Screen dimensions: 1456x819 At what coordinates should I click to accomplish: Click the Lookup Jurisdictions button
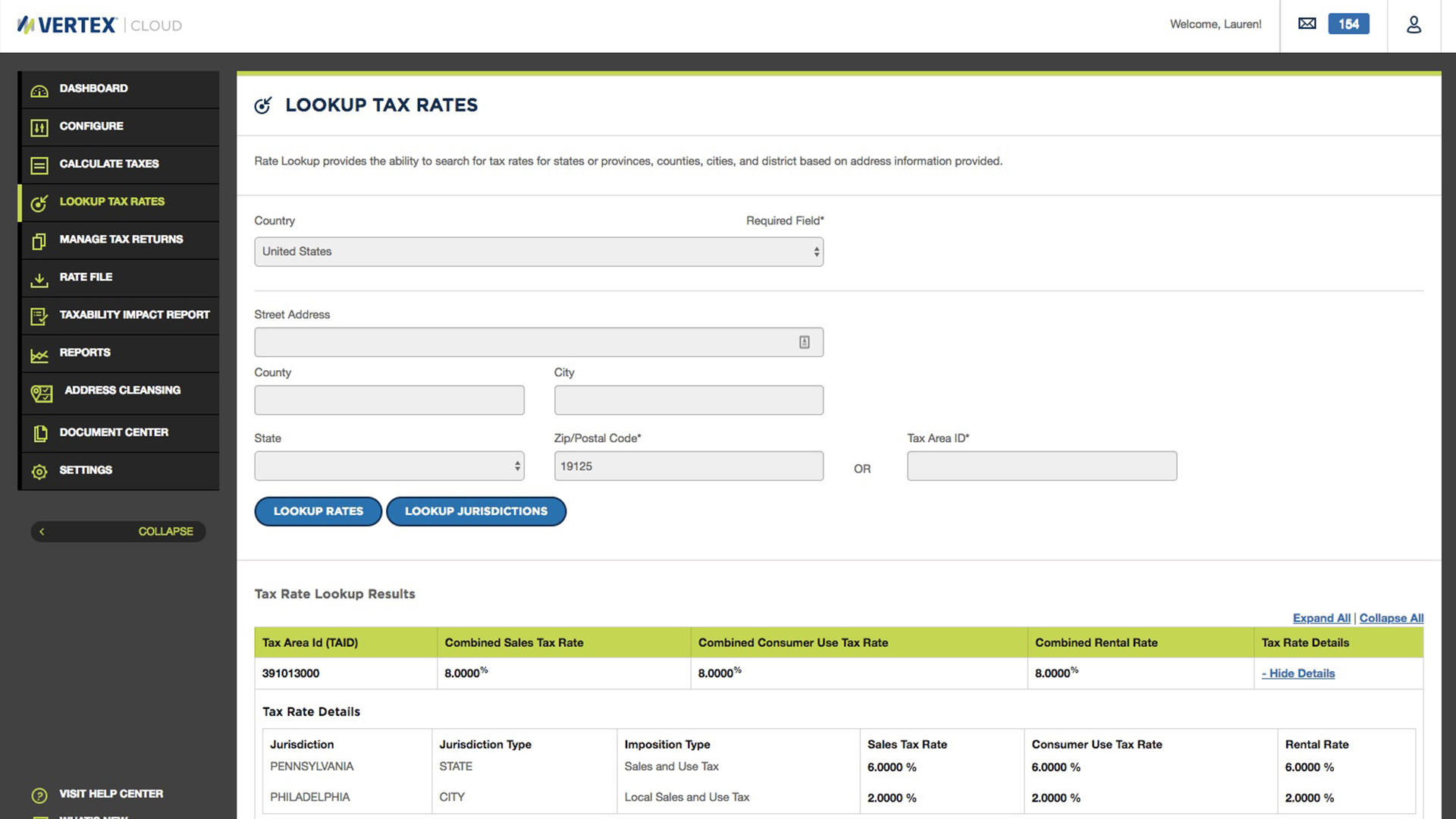(x=476, y=511)
